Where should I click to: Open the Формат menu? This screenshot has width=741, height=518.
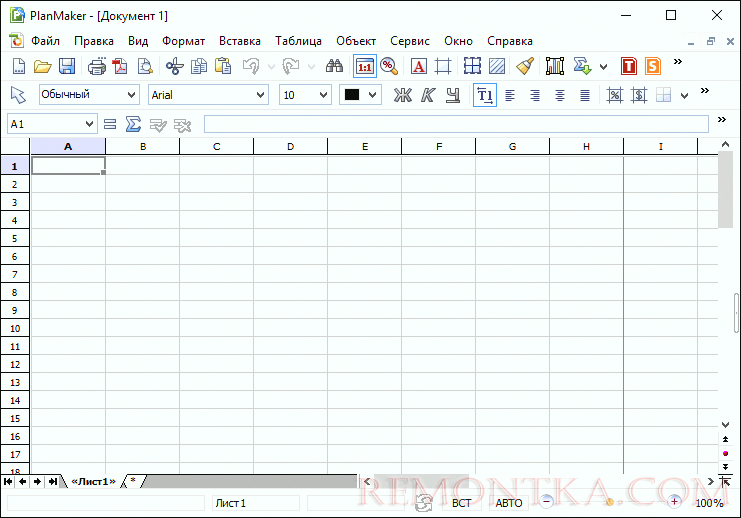(183, 41)
